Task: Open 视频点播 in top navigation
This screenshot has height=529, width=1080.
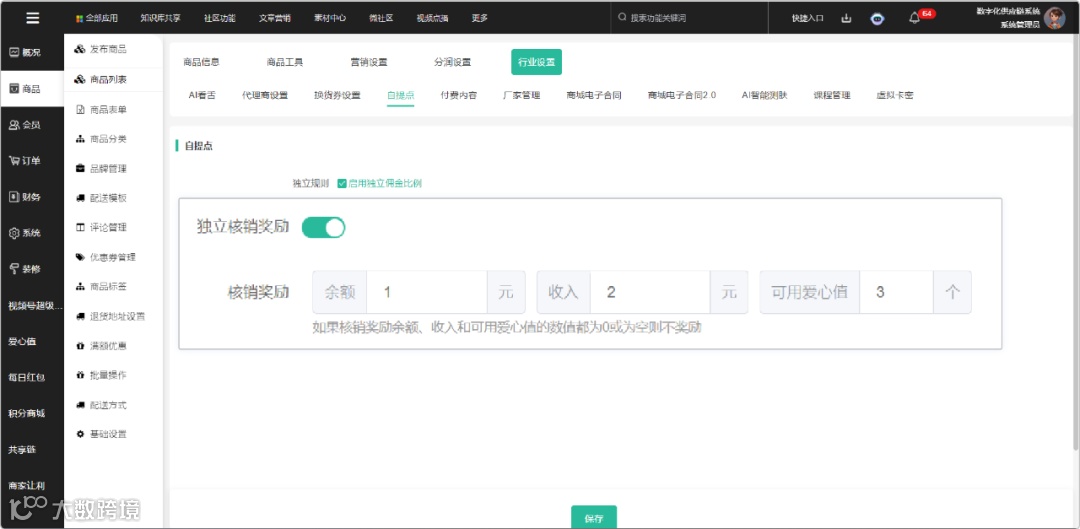Action: (433, 19)
